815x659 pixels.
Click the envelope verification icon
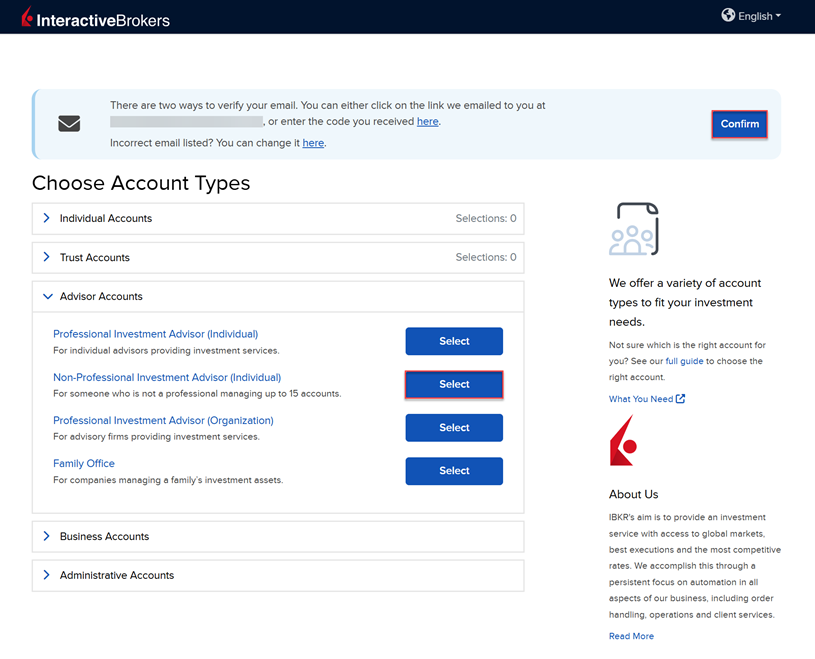pyautogui.click(x=68, y=123)
